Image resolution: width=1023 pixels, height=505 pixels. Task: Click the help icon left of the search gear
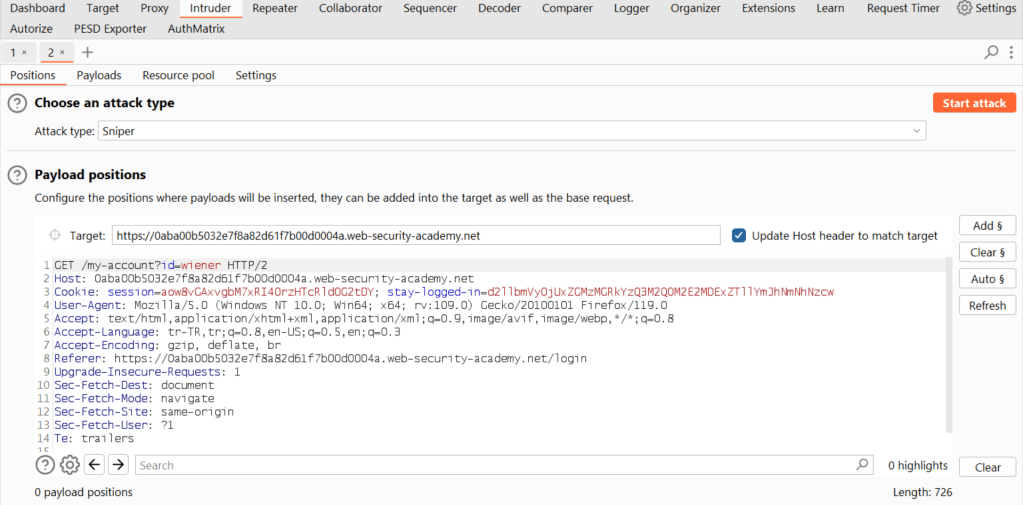click(45, 465)
